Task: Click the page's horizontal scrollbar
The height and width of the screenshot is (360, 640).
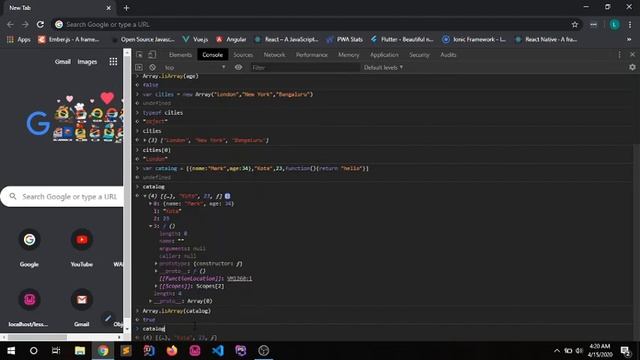Action: coord(37,337)
